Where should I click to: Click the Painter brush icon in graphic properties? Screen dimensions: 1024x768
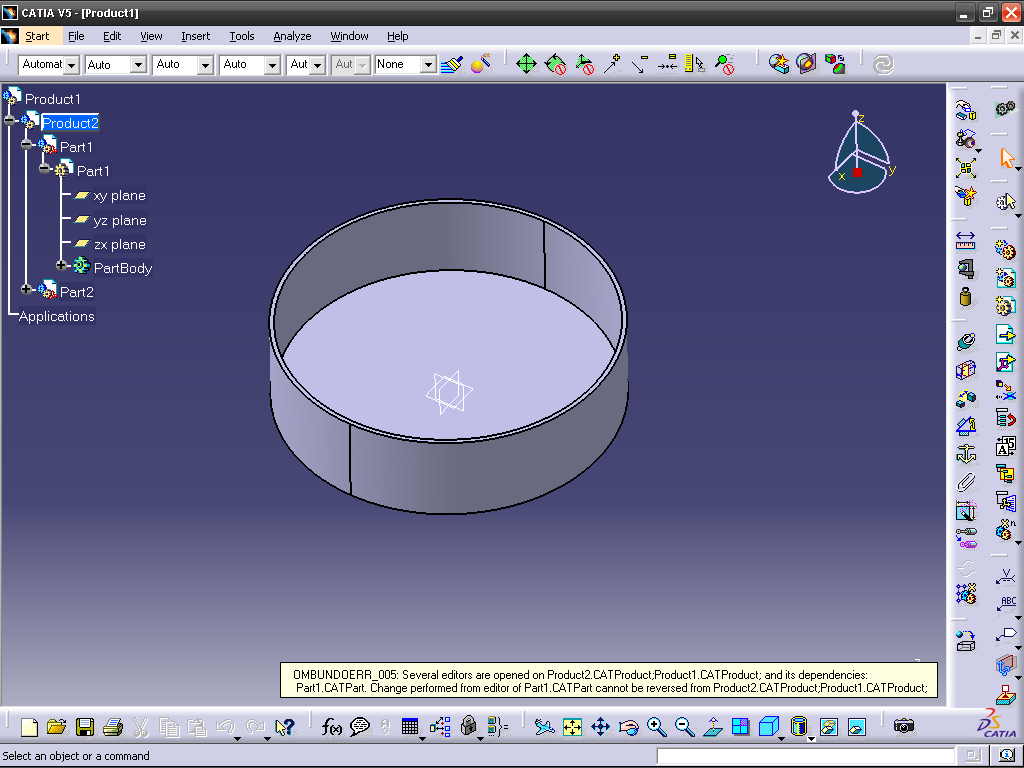[451, 64]
